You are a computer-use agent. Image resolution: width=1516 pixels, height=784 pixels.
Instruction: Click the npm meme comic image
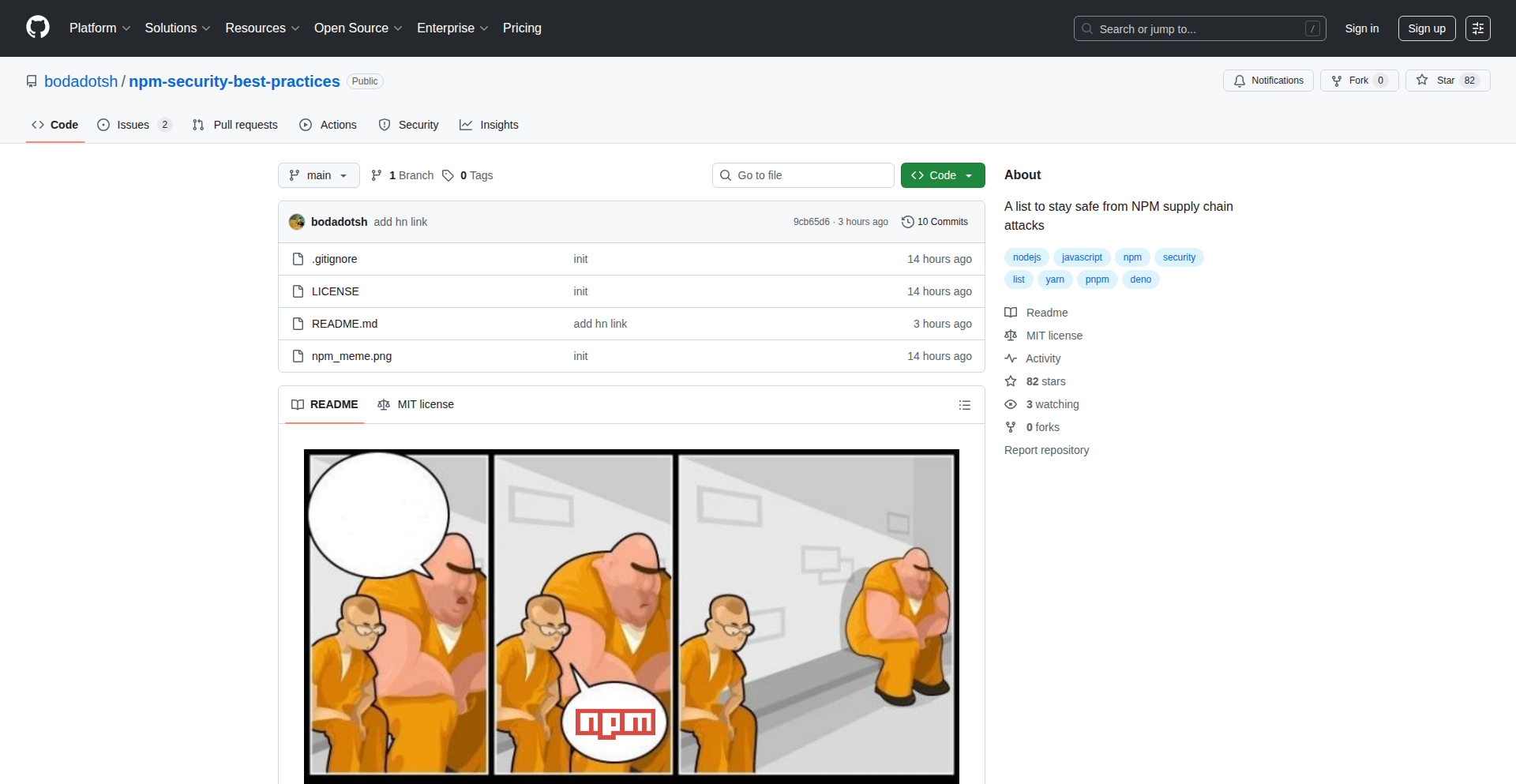(x=632, y=617)
